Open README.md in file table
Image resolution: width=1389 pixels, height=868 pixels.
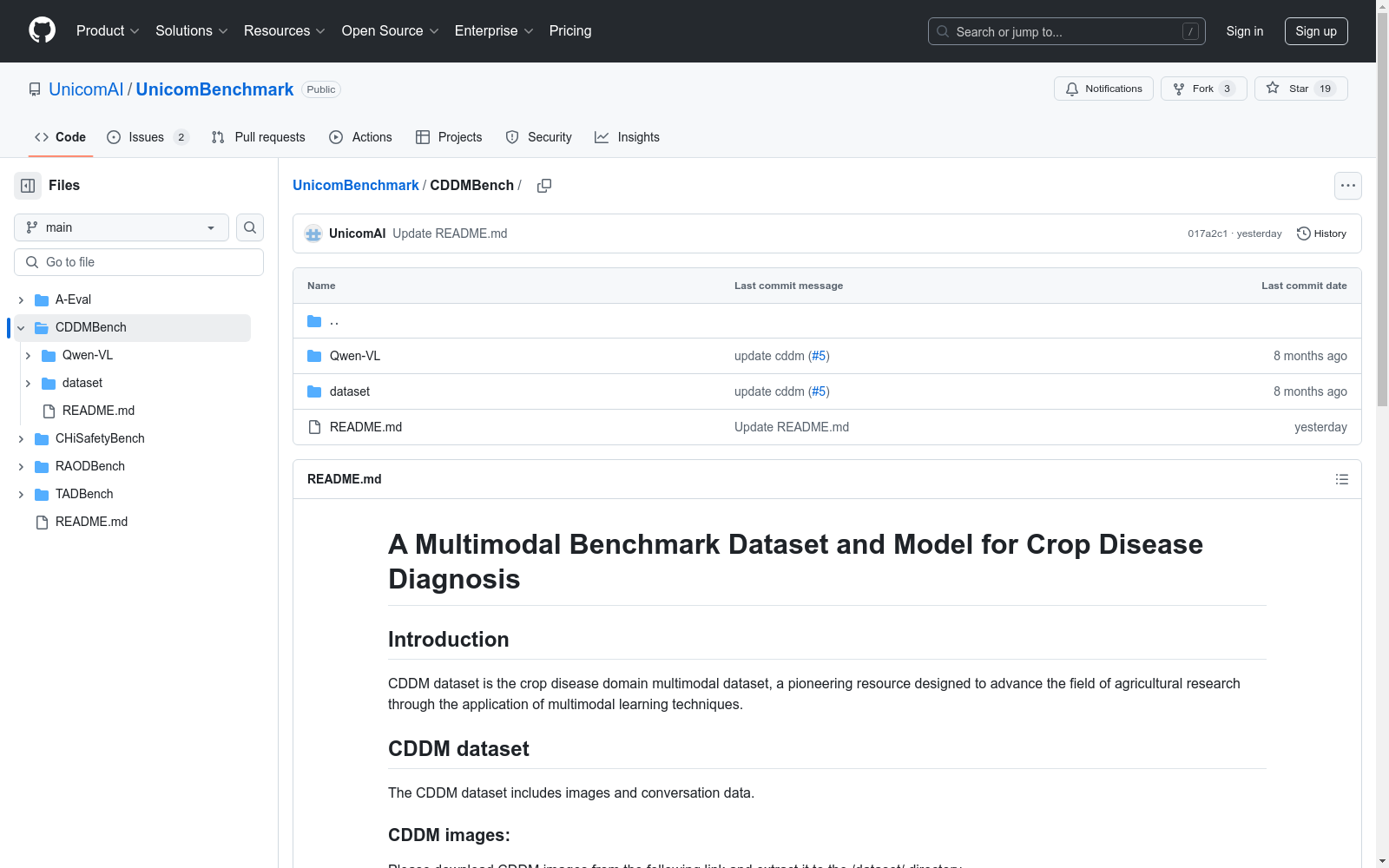pyautogui.click(x=365, y=427)
